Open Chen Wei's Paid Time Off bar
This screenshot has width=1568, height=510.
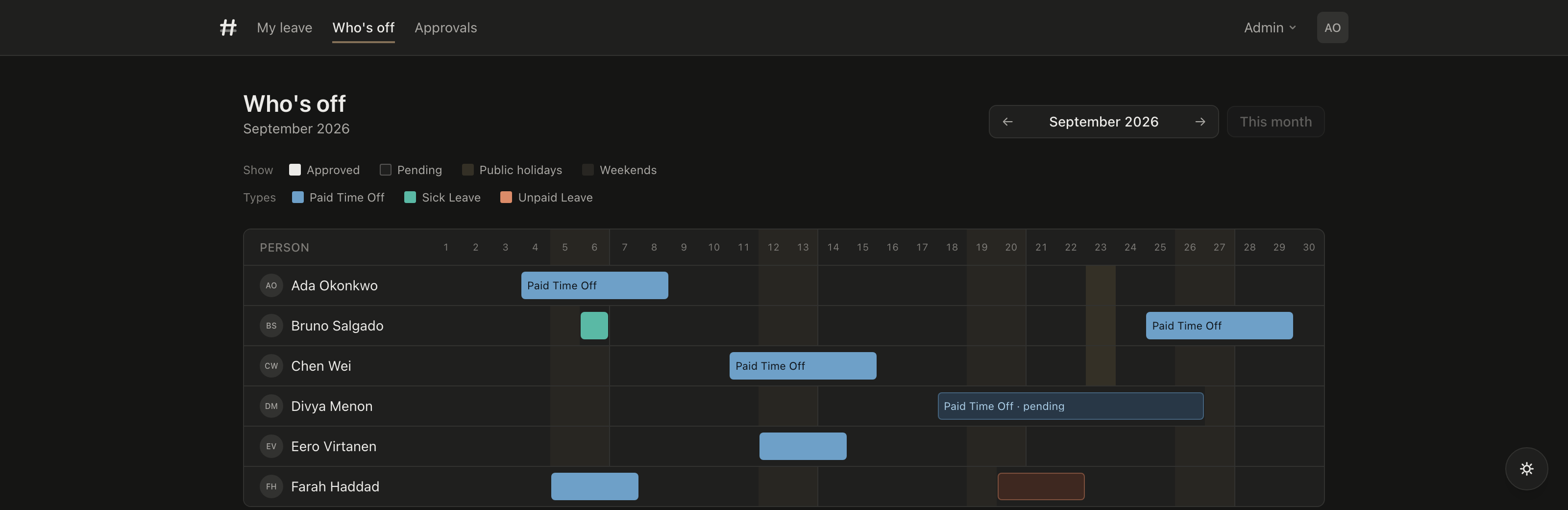803,366
